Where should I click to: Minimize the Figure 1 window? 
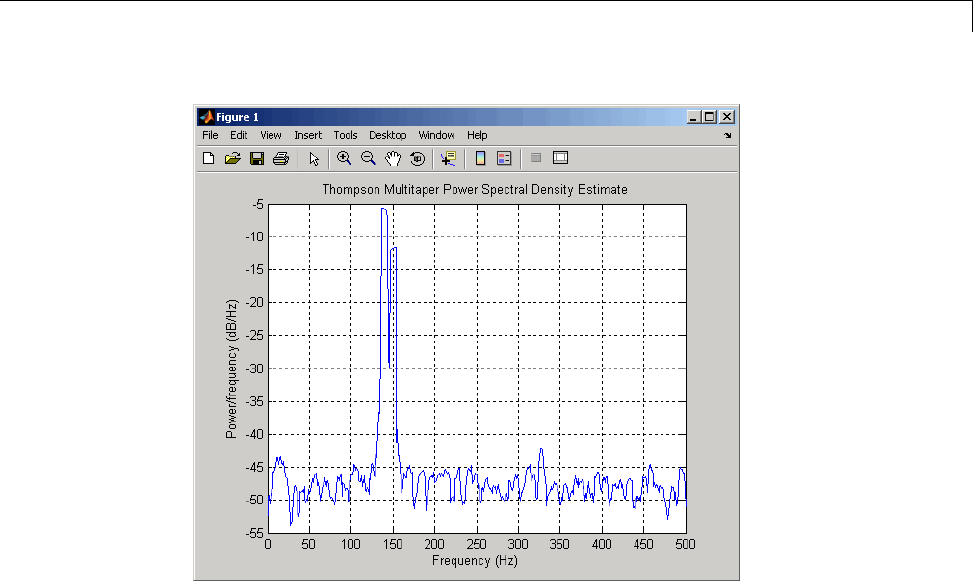pyautogui.click(x=694, y=117)
